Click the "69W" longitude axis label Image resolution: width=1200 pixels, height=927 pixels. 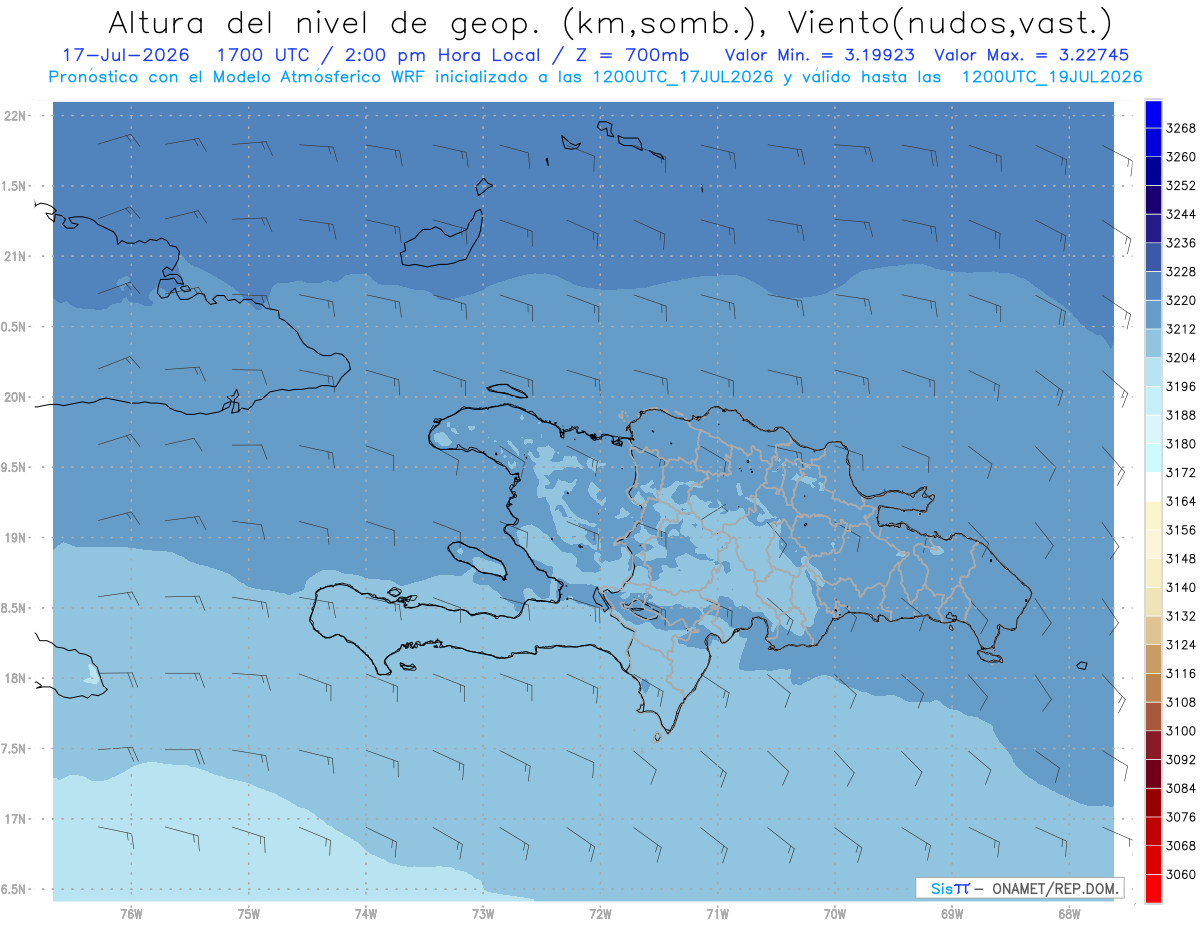click(951, 913)
